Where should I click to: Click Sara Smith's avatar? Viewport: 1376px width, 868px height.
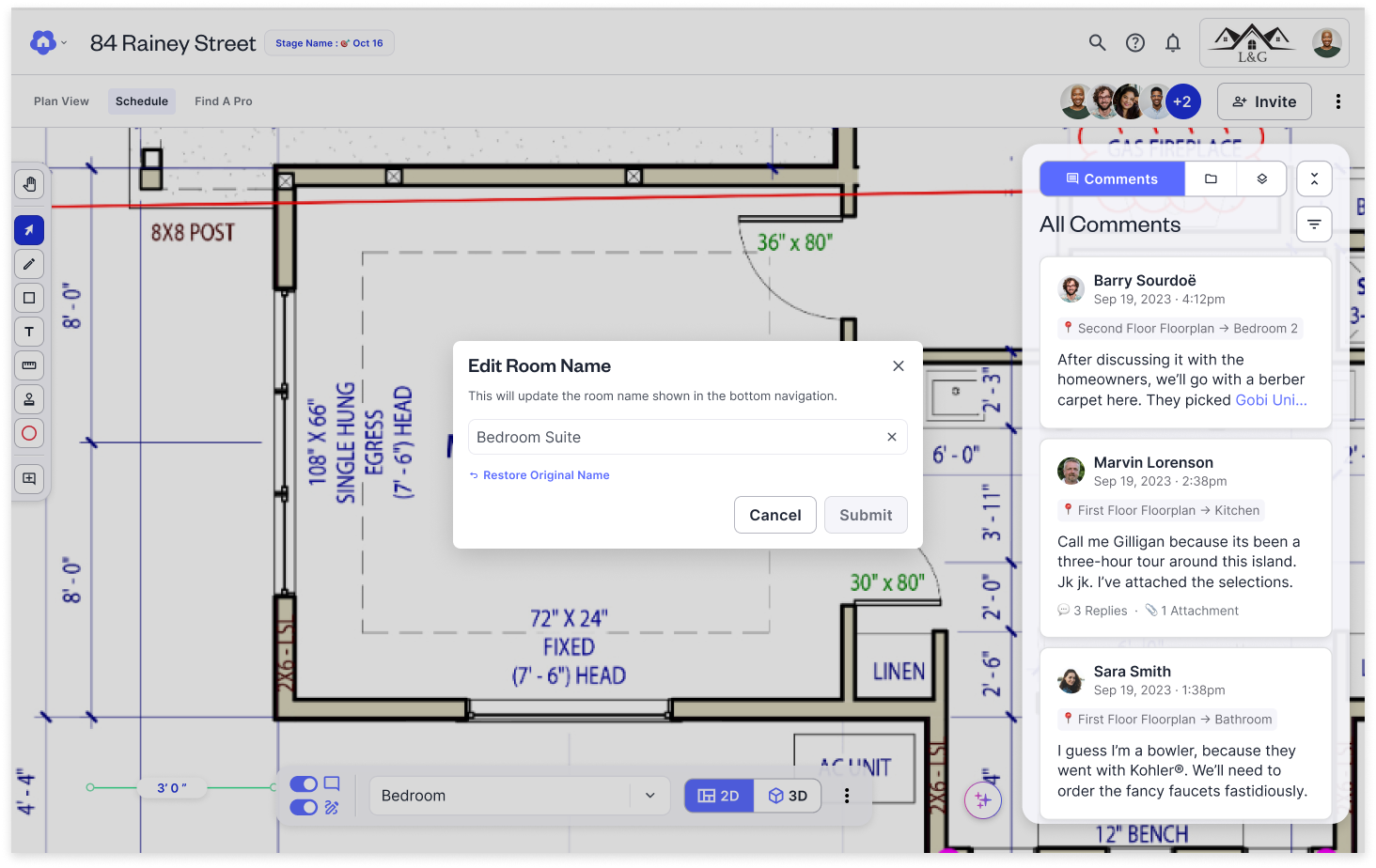[x=1071, y=680]
